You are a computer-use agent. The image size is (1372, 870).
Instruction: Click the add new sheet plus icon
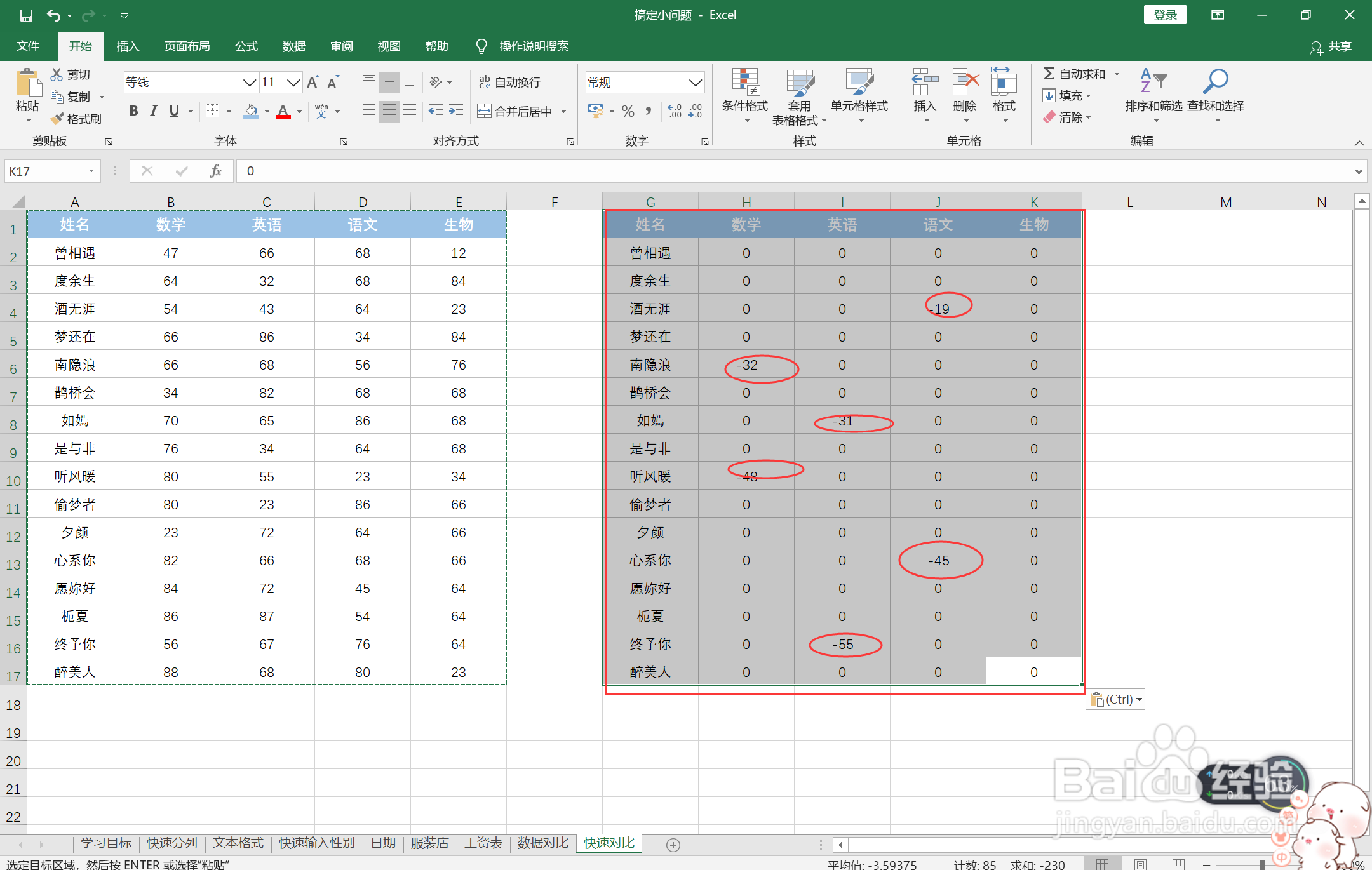point(673,845)
